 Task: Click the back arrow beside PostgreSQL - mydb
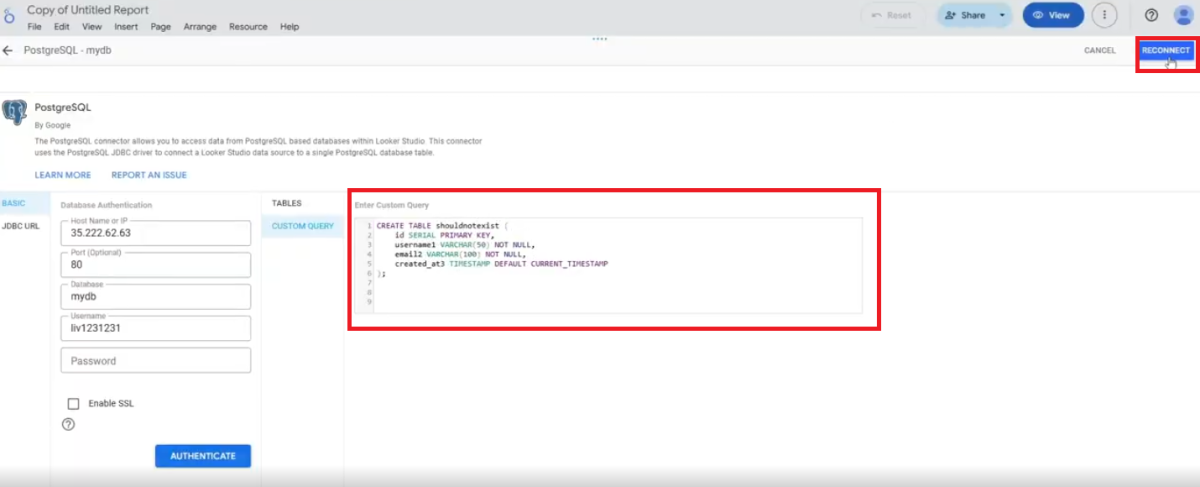[x=8, y=50]
